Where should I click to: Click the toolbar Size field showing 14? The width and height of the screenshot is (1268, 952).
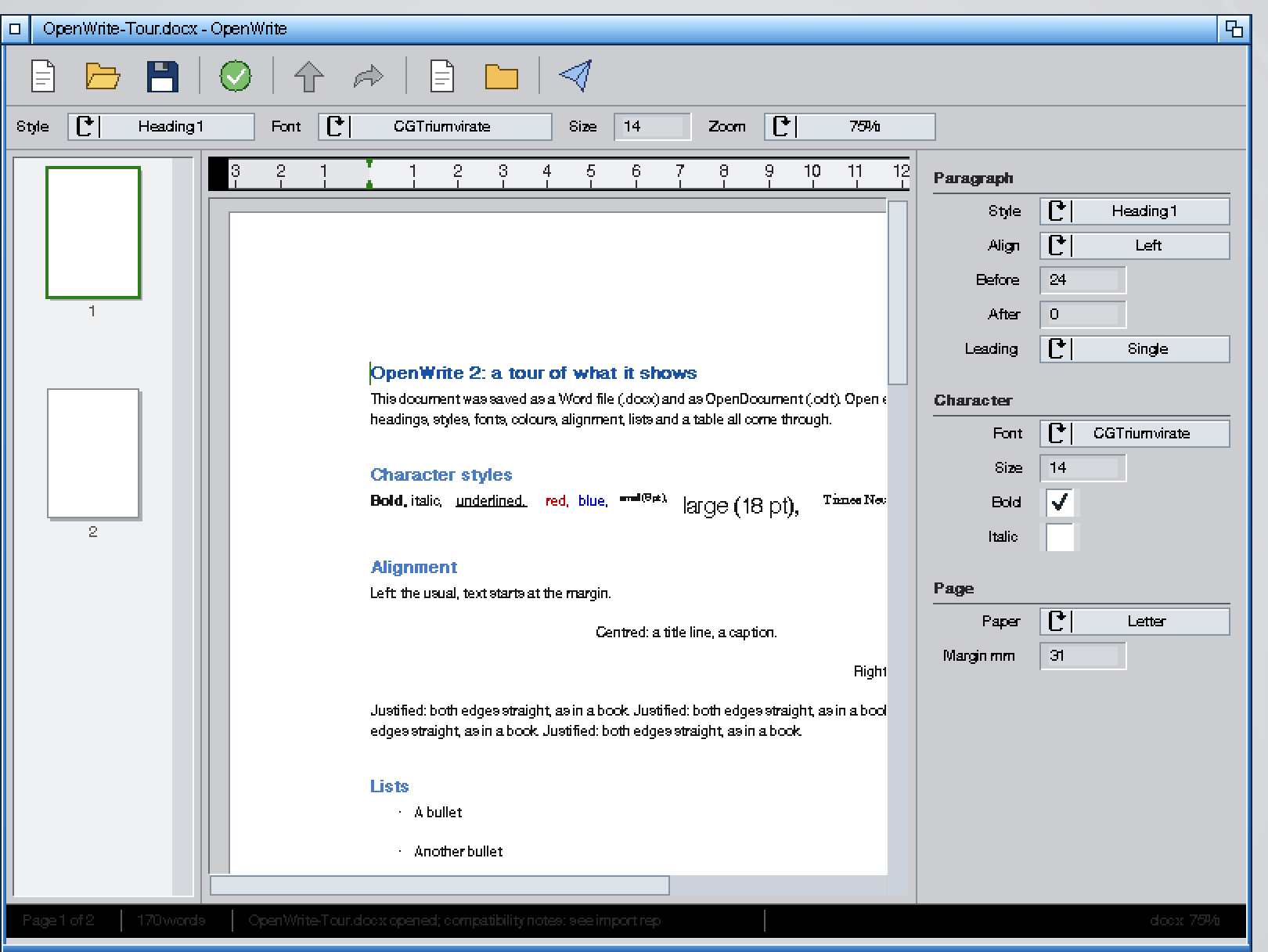click(x=653, y=127)
